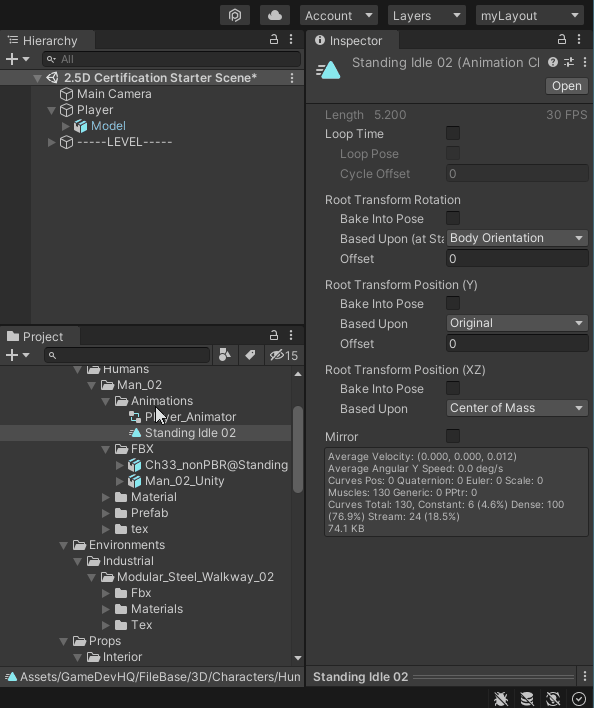Toggle the Inspector panel lock
The height and width of the screenshot is (708, 594).
pos(562,40)
